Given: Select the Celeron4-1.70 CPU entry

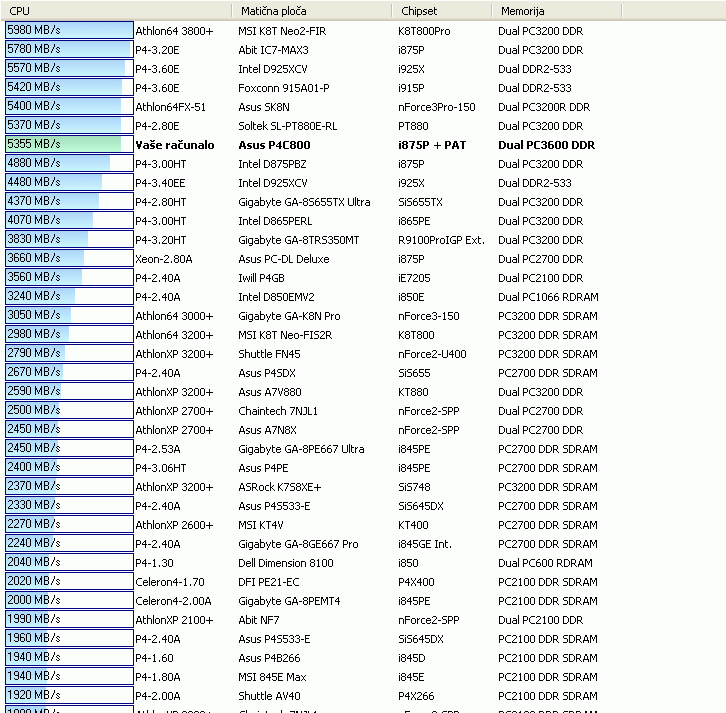Looking at the screenshot, I should coord(169,582).
